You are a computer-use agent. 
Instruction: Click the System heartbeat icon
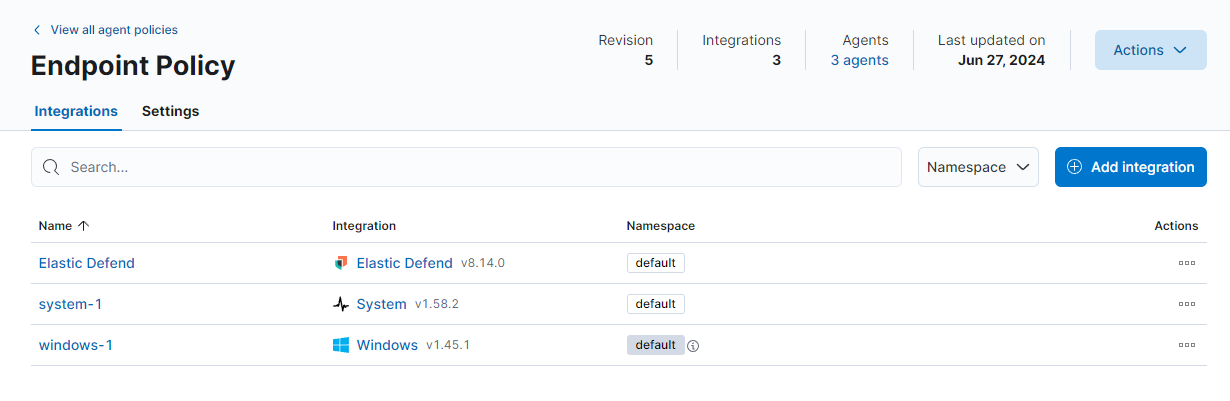coord(341,304)
